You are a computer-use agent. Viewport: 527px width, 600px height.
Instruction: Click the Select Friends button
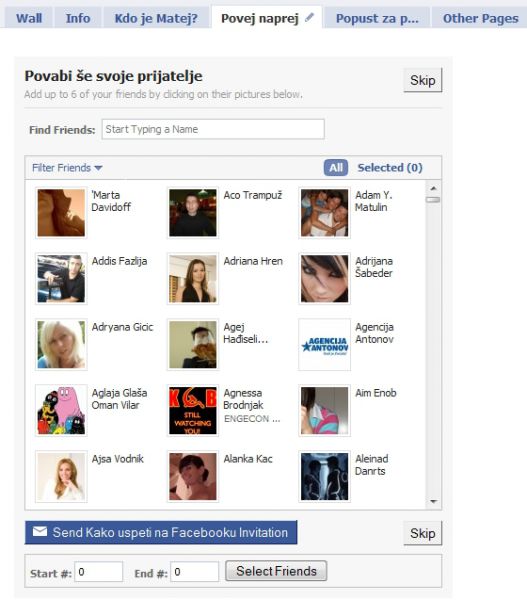pyautogui.click(x=276, y=571)
